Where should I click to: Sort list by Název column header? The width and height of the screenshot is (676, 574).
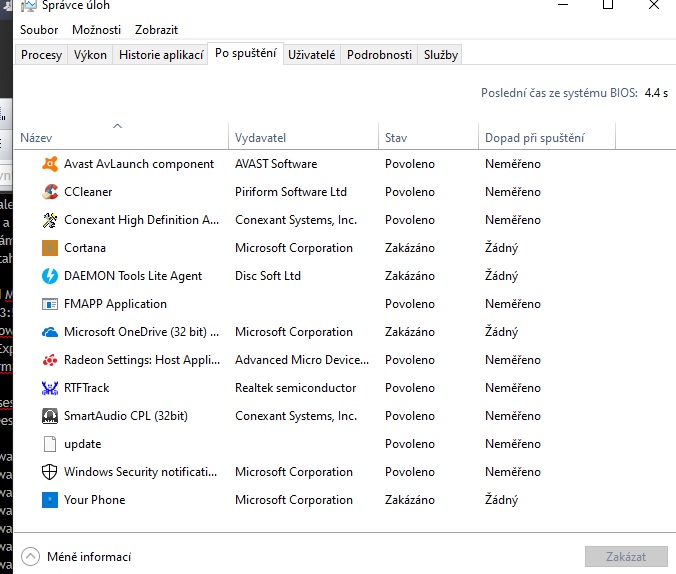36,138
